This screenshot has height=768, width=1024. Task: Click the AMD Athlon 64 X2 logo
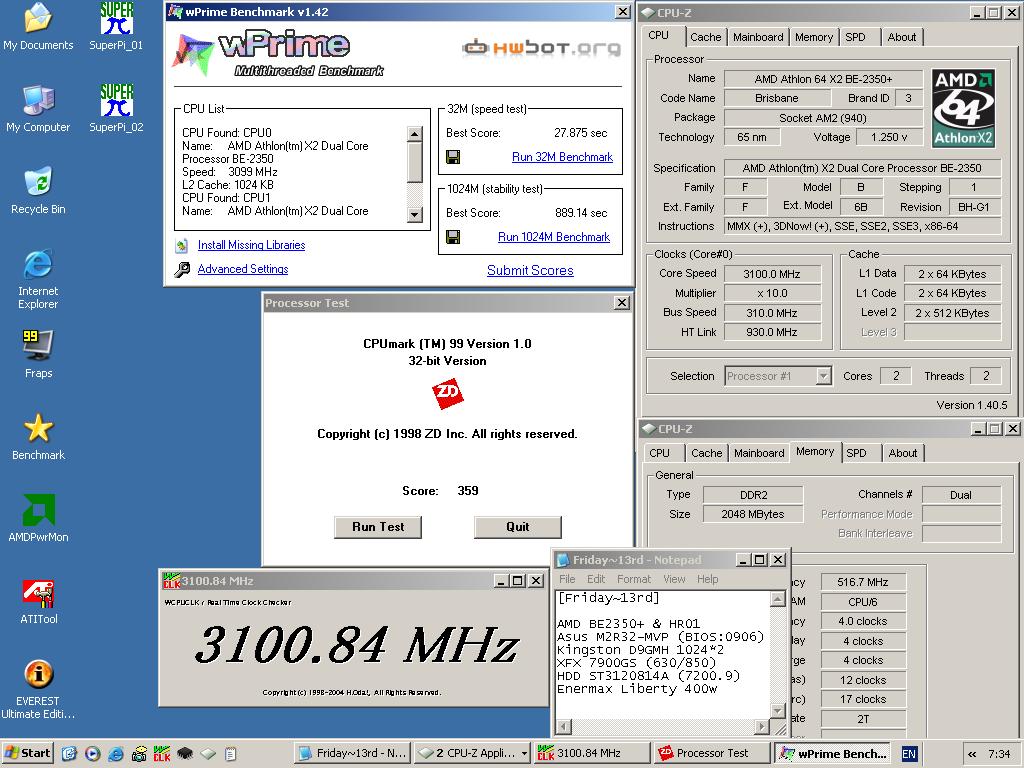pyautogui.click(x=963, y=108)
